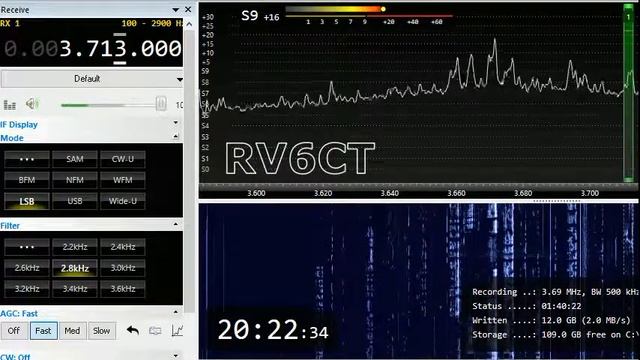Set filter bandwidth to 2.2kHz
The width and height of the screenshot is (640, 360).
pos(75,247)
